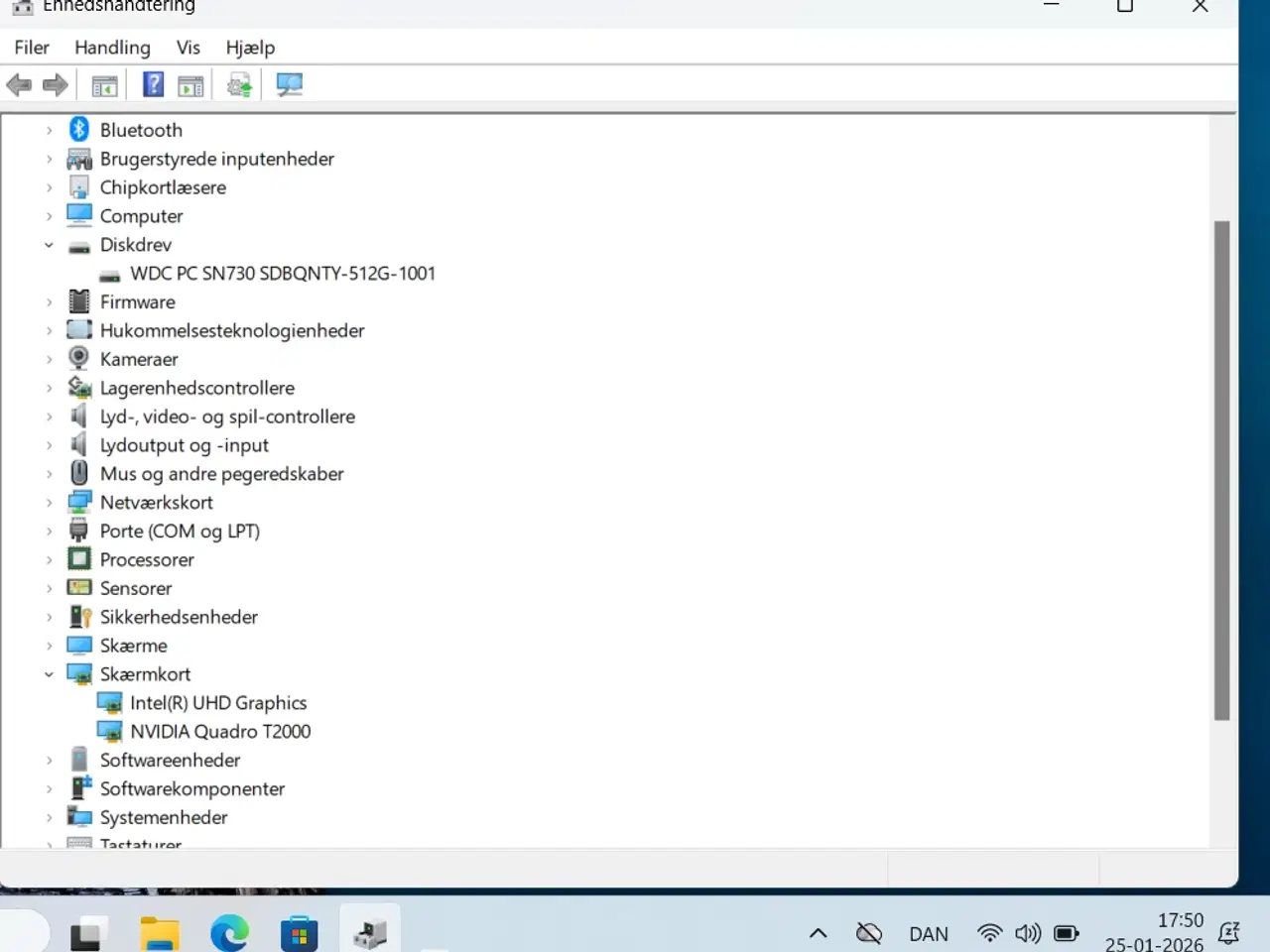Show hidden tray icons with the chevron
Viewport: 1270px width, 952px height.
[818, 933]
